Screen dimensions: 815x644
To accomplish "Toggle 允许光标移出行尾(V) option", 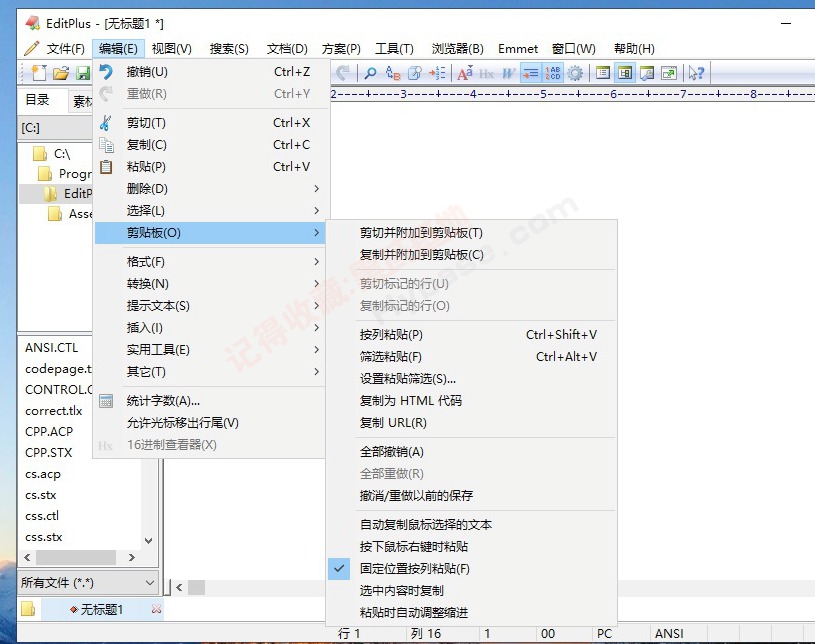I will click(x=210, y=423).
